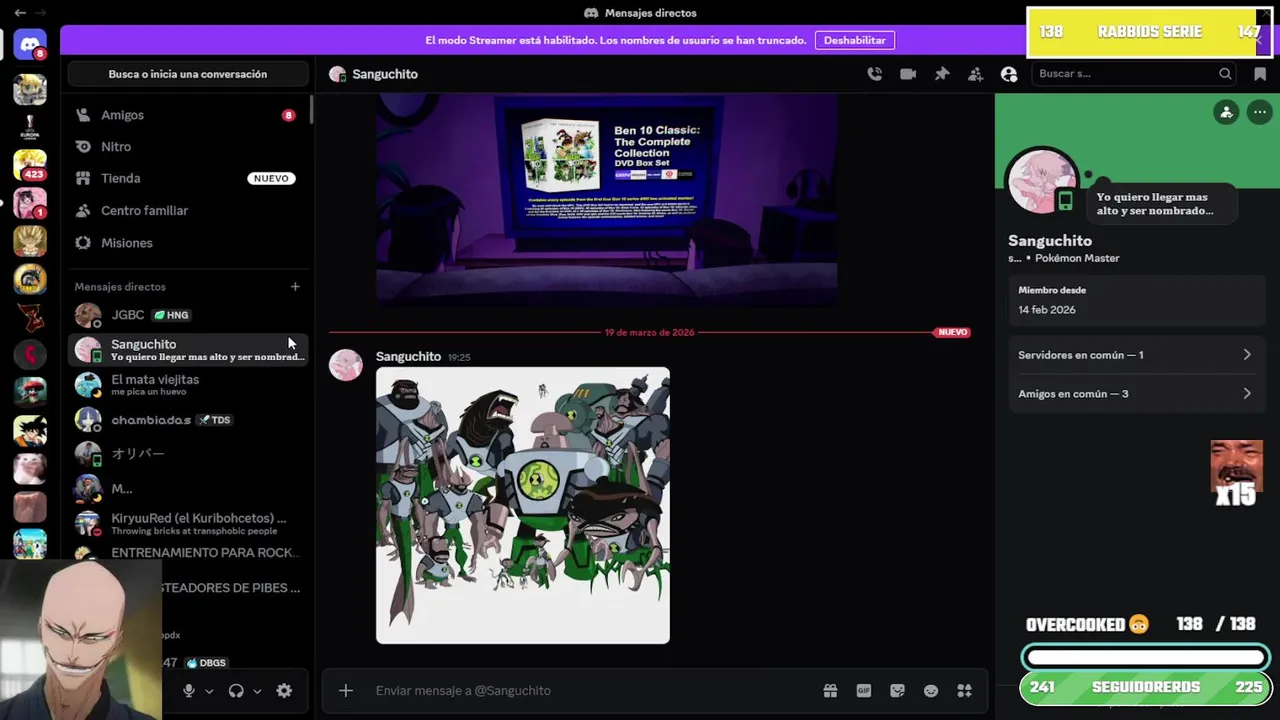Deafen with the headphones icon
This screenshot has height=720, width=1280.
click(236, 691)
